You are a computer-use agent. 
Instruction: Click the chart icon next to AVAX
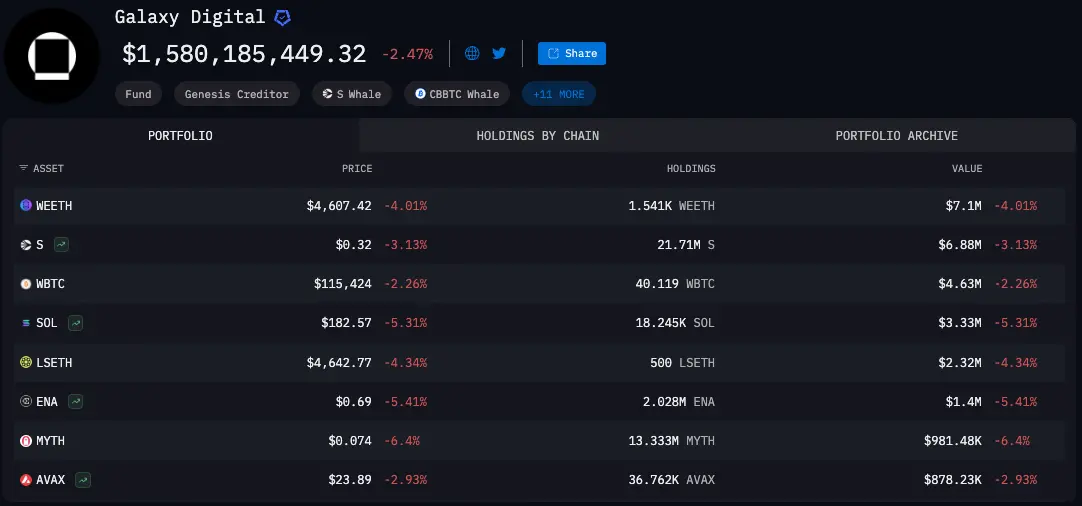click(x=83, y=480)
